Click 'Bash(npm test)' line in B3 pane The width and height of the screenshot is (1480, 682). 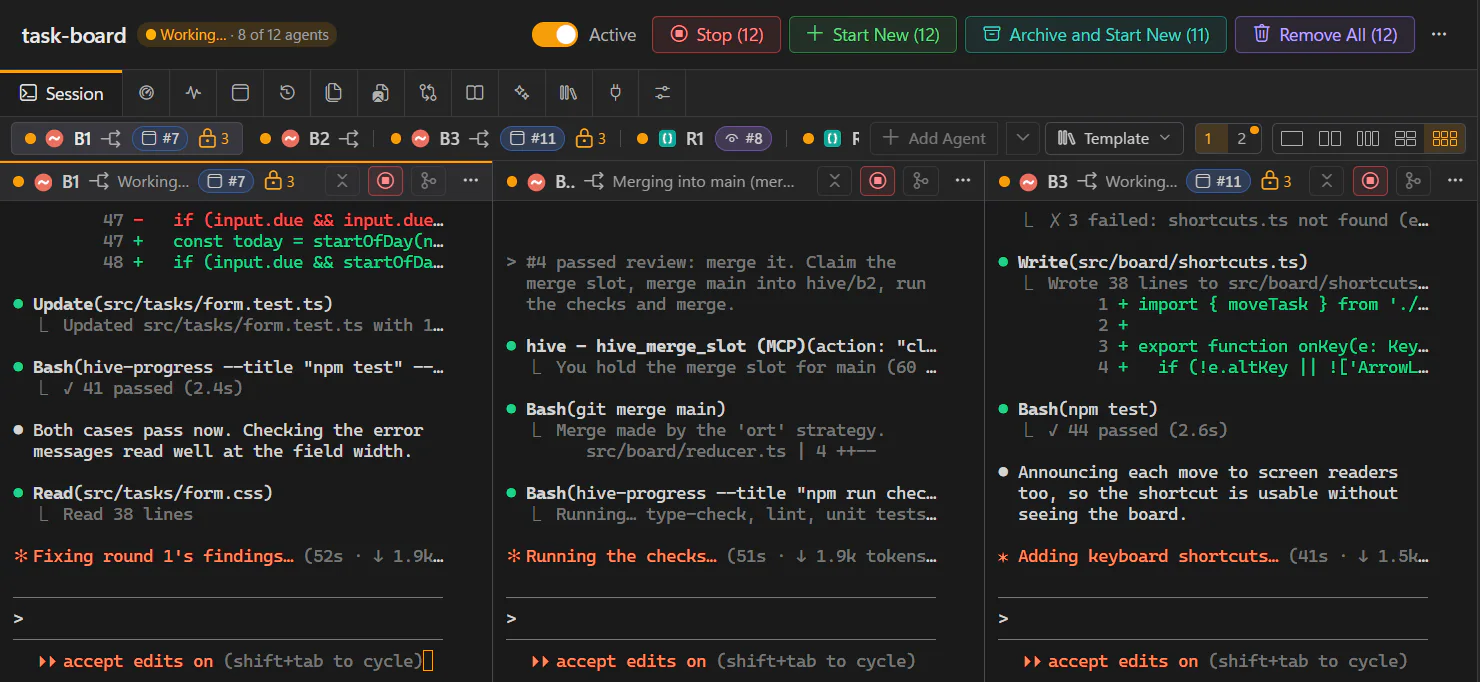(x=1088, y=409)
